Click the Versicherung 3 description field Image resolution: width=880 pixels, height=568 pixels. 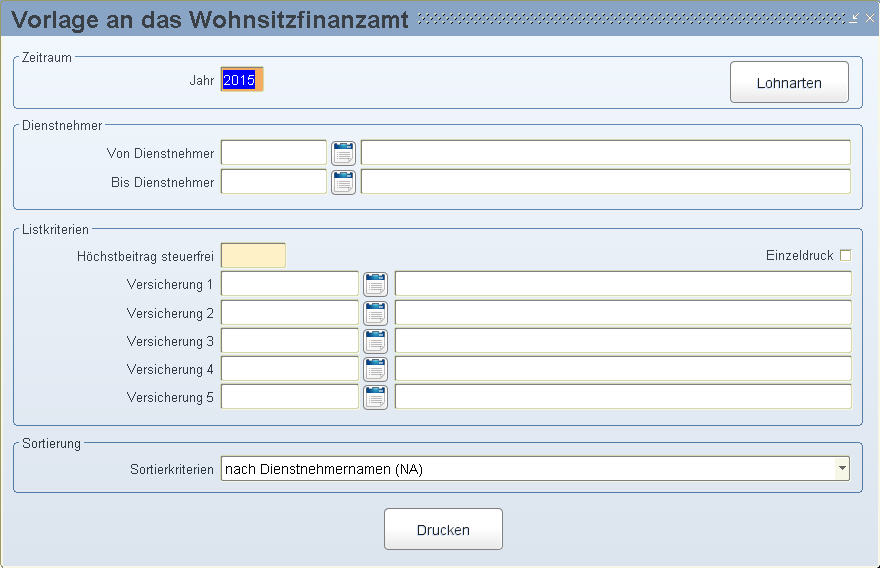[x=623, y=341]
